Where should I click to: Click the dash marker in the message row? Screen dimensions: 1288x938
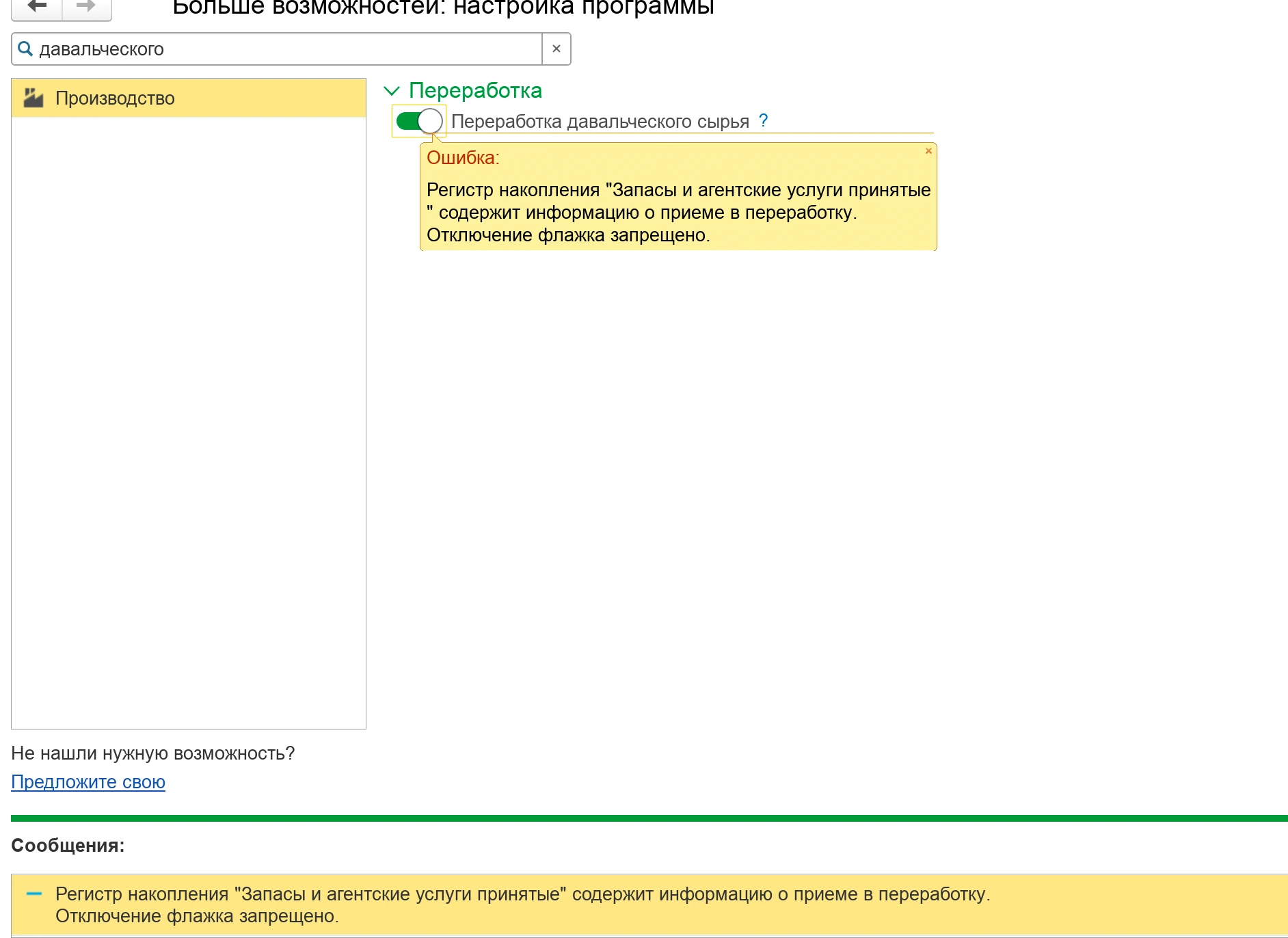34,894
